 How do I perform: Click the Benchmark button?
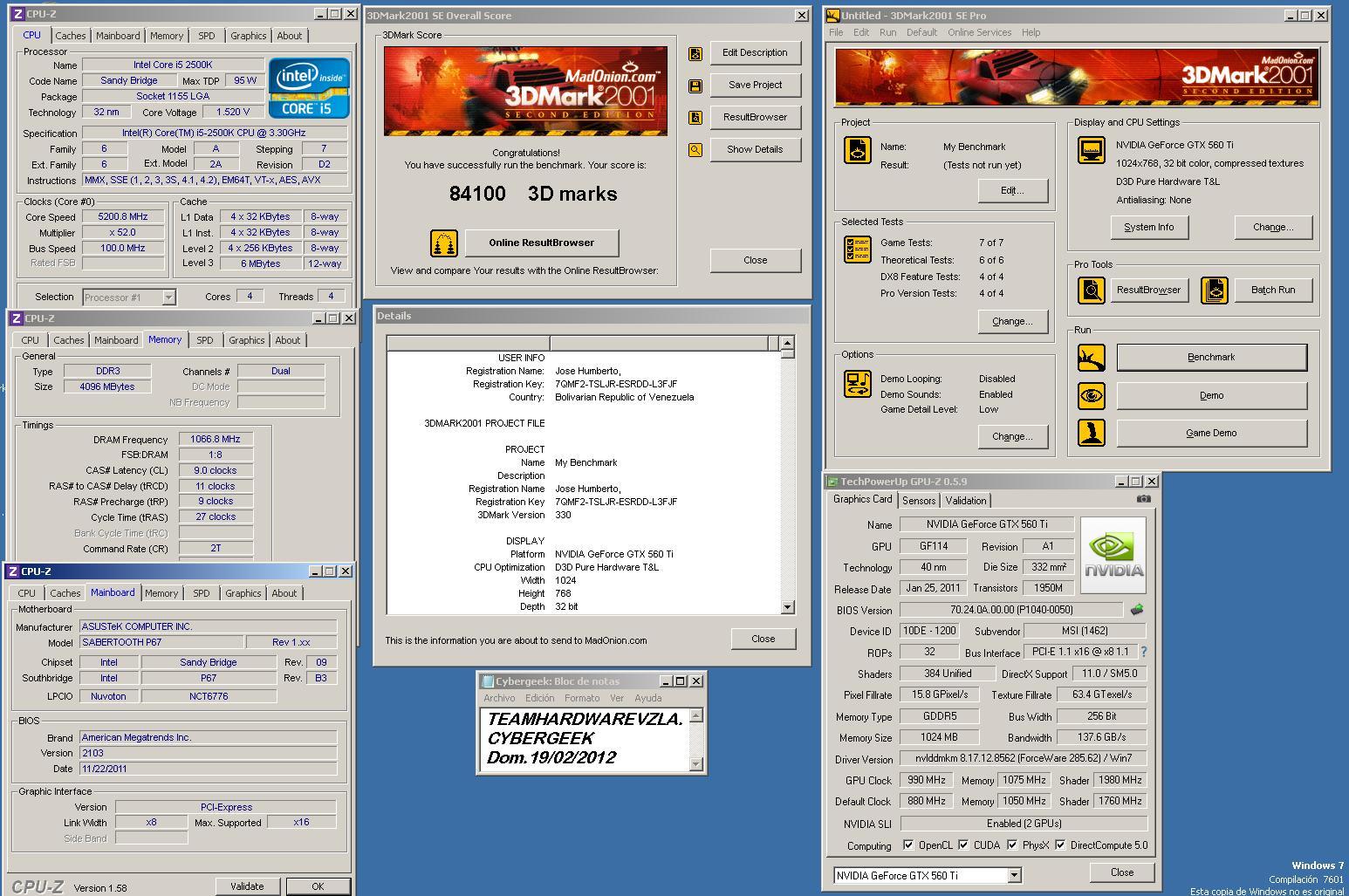pos(1211,357)
